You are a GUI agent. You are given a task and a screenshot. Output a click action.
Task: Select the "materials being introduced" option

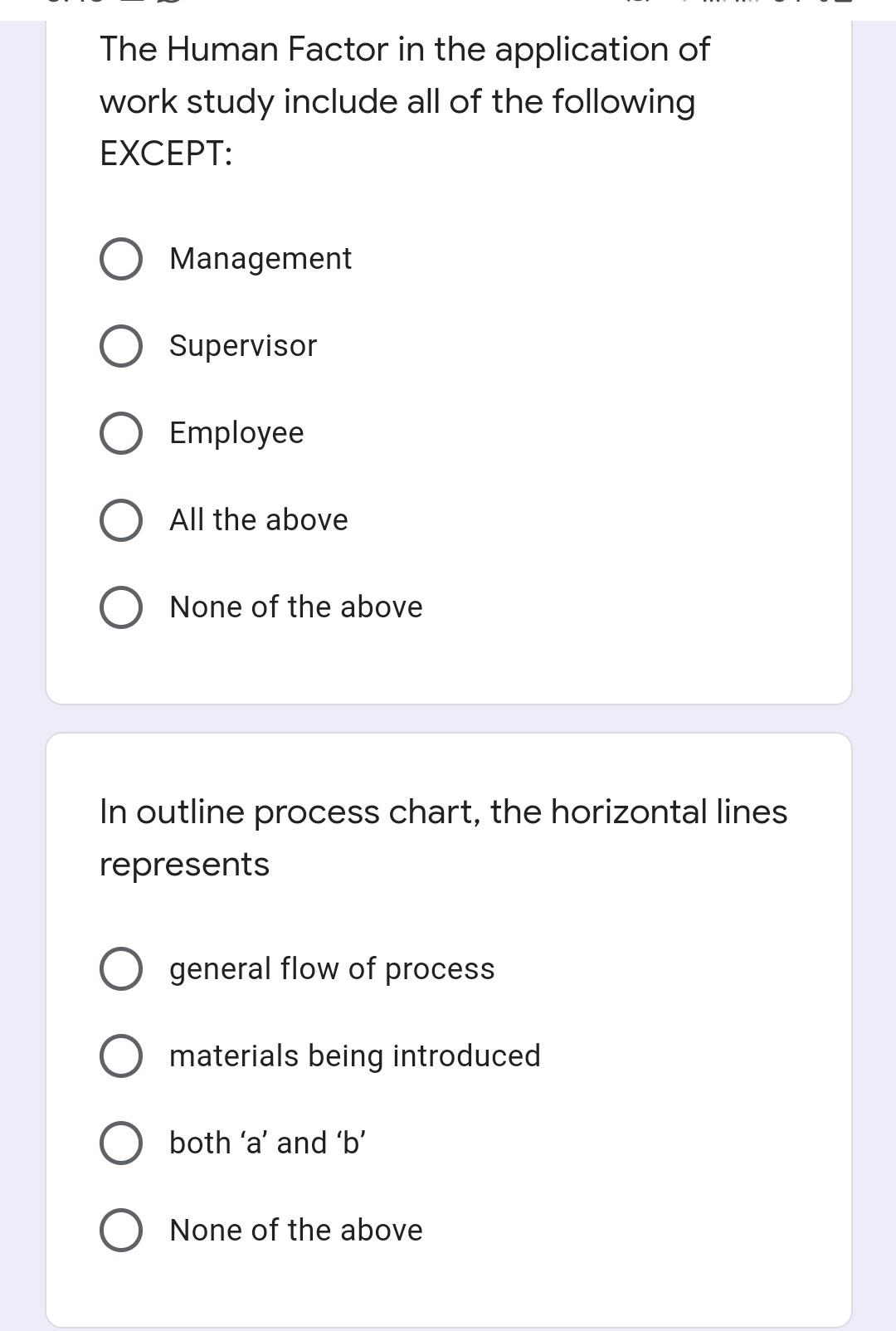120,1056
